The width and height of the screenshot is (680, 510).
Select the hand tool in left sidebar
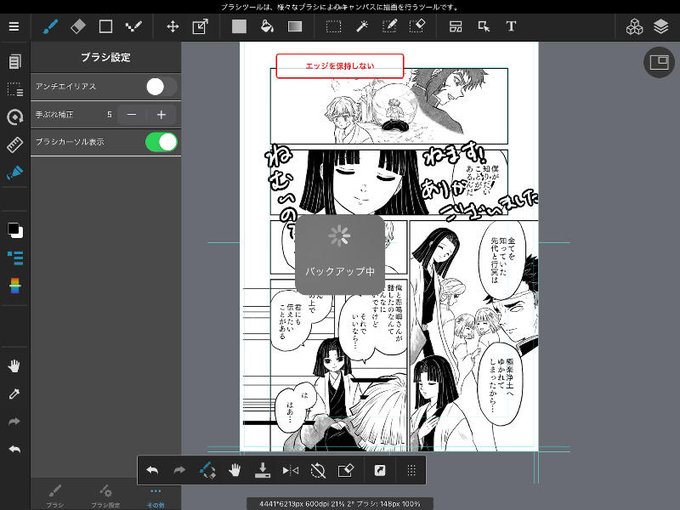pos(14,366)
